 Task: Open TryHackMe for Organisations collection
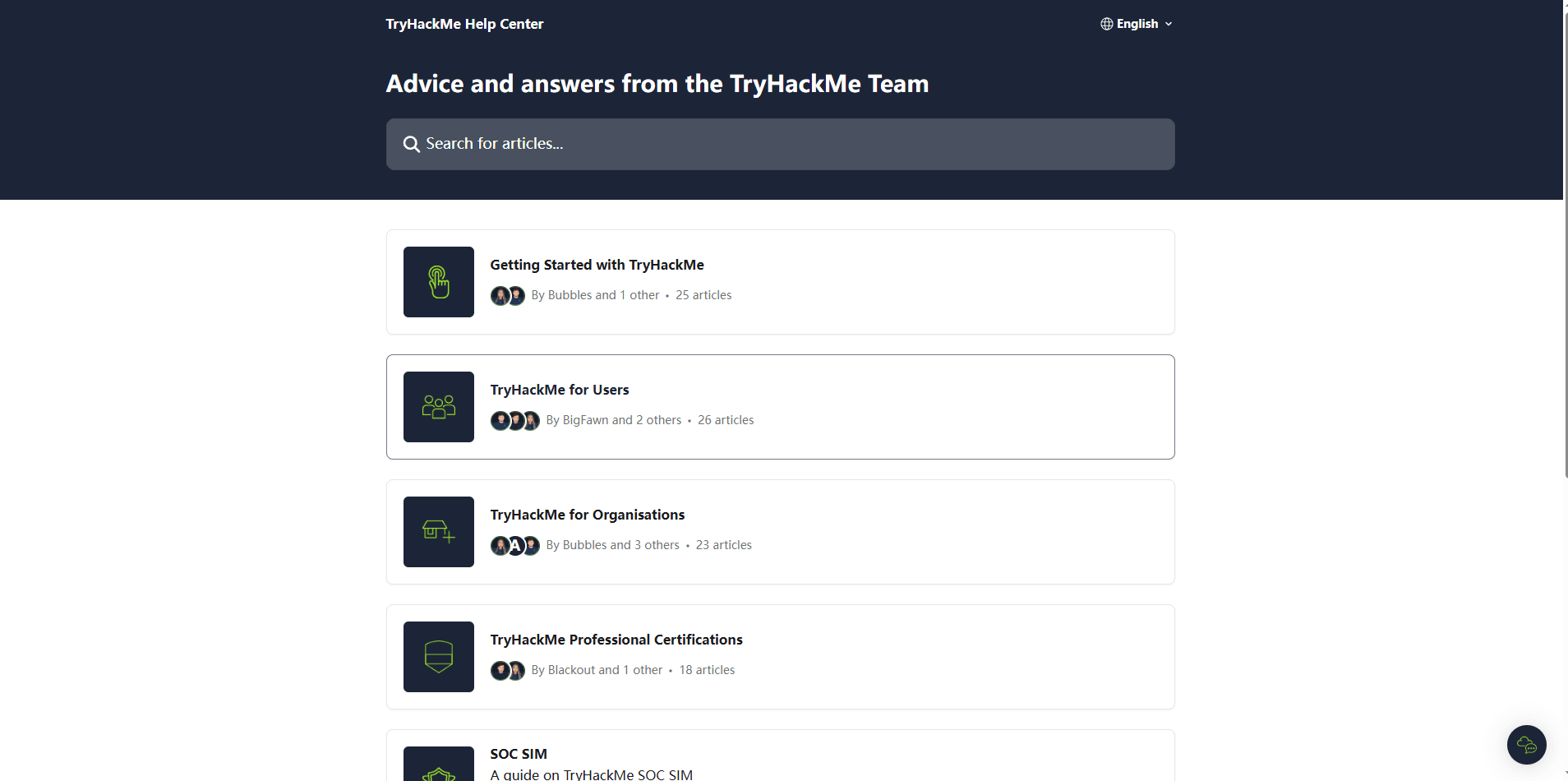pyautogui.click(x=587, y=515)
